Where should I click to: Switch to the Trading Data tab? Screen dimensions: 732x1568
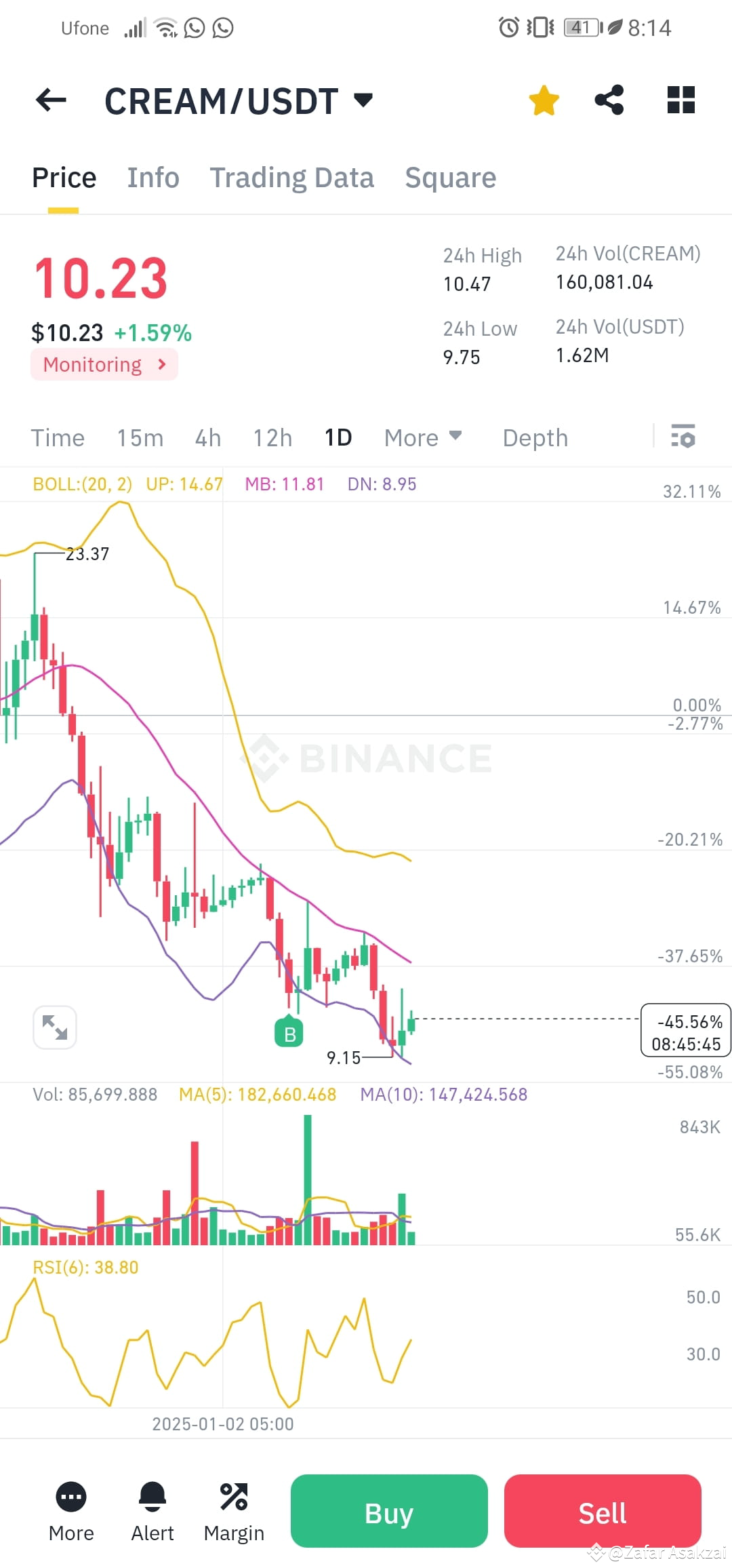point(292,178)
